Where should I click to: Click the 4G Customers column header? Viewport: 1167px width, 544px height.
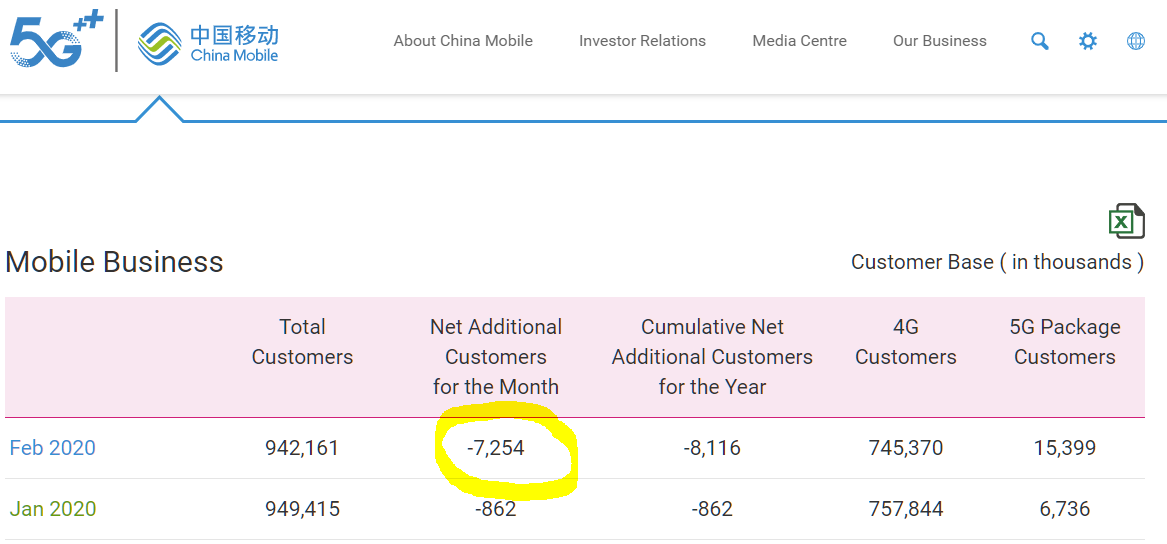point(906,342)
